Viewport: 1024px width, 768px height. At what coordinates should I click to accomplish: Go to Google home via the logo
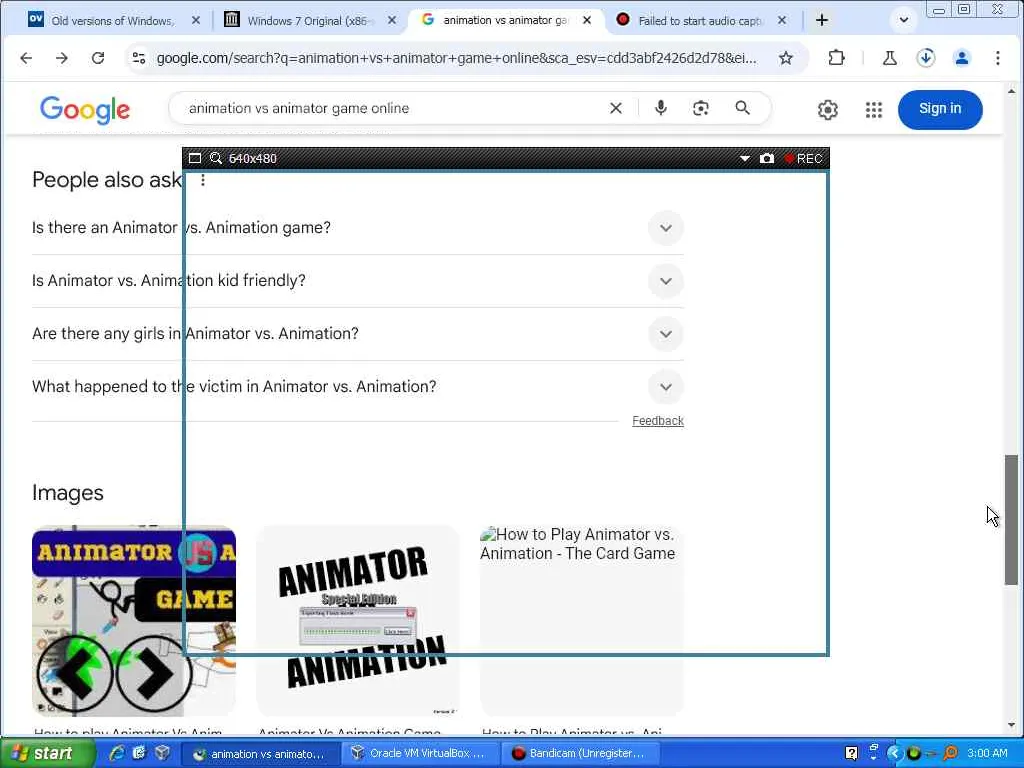85,110
